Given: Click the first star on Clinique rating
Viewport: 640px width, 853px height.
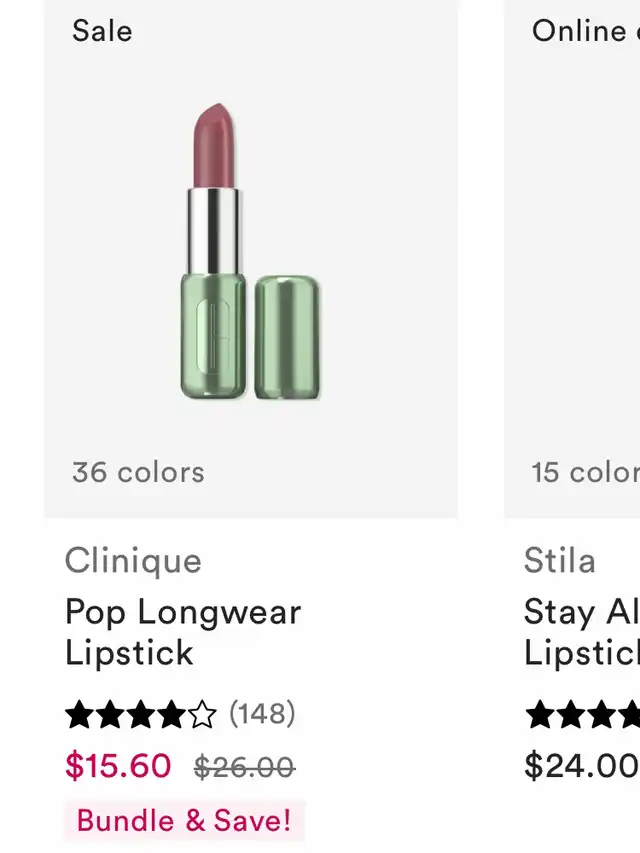Looking at the screenshot, I should pos(79,714).
